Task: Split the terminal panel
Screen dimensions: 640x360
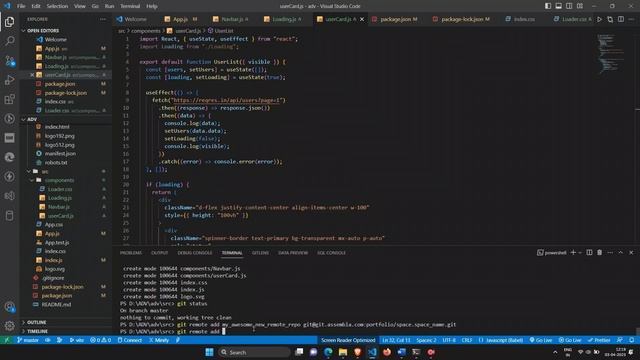Action: (x=589, y=253)
